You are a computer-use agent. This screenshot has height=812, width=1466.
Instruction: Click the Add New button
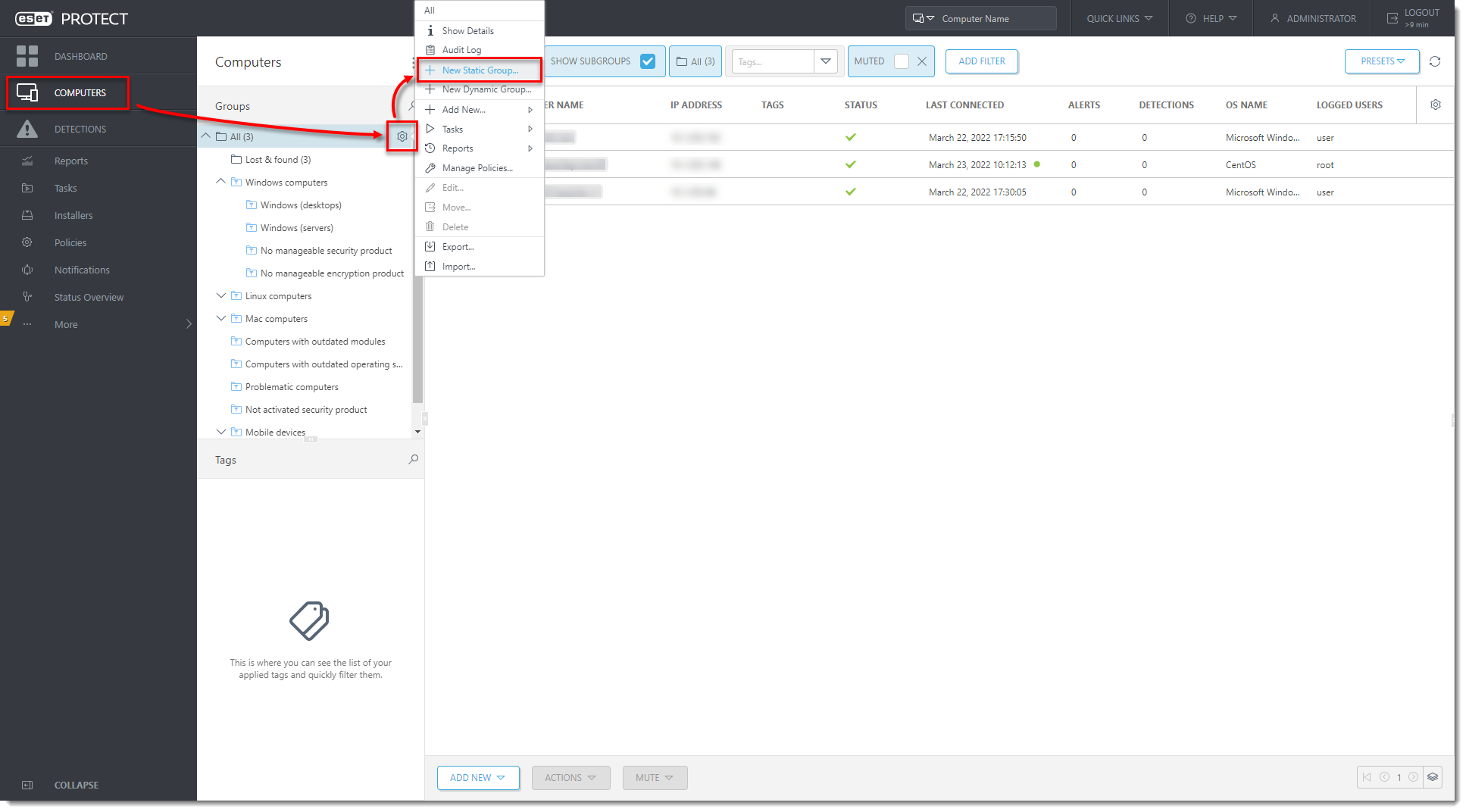(477, 777)
